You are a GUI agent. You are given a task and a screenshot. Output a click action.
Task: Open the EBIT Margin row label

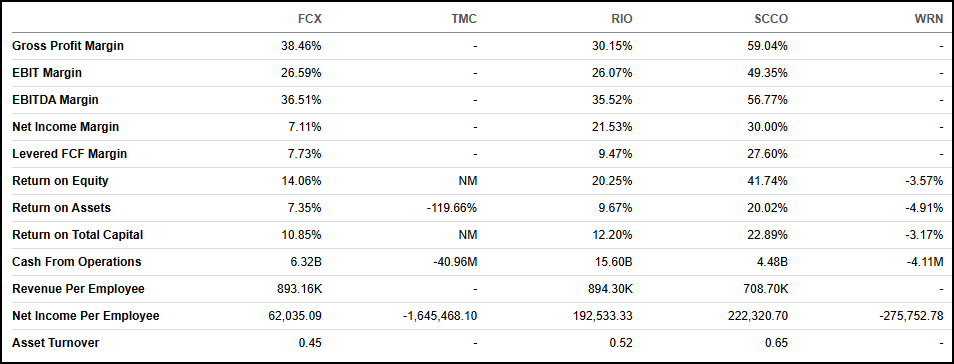coord(47,73)
